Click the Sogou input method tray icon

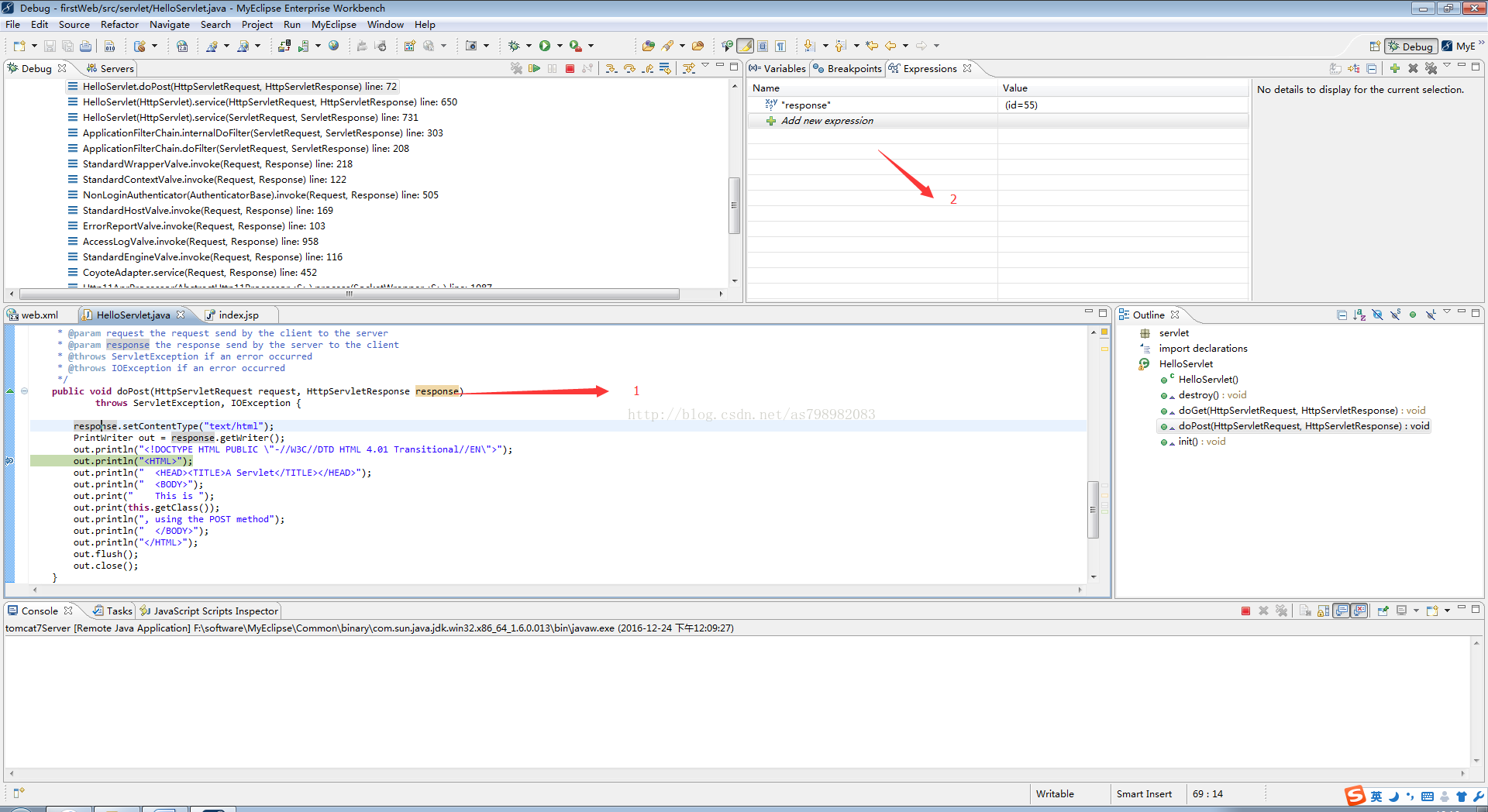click(1355, 796)
